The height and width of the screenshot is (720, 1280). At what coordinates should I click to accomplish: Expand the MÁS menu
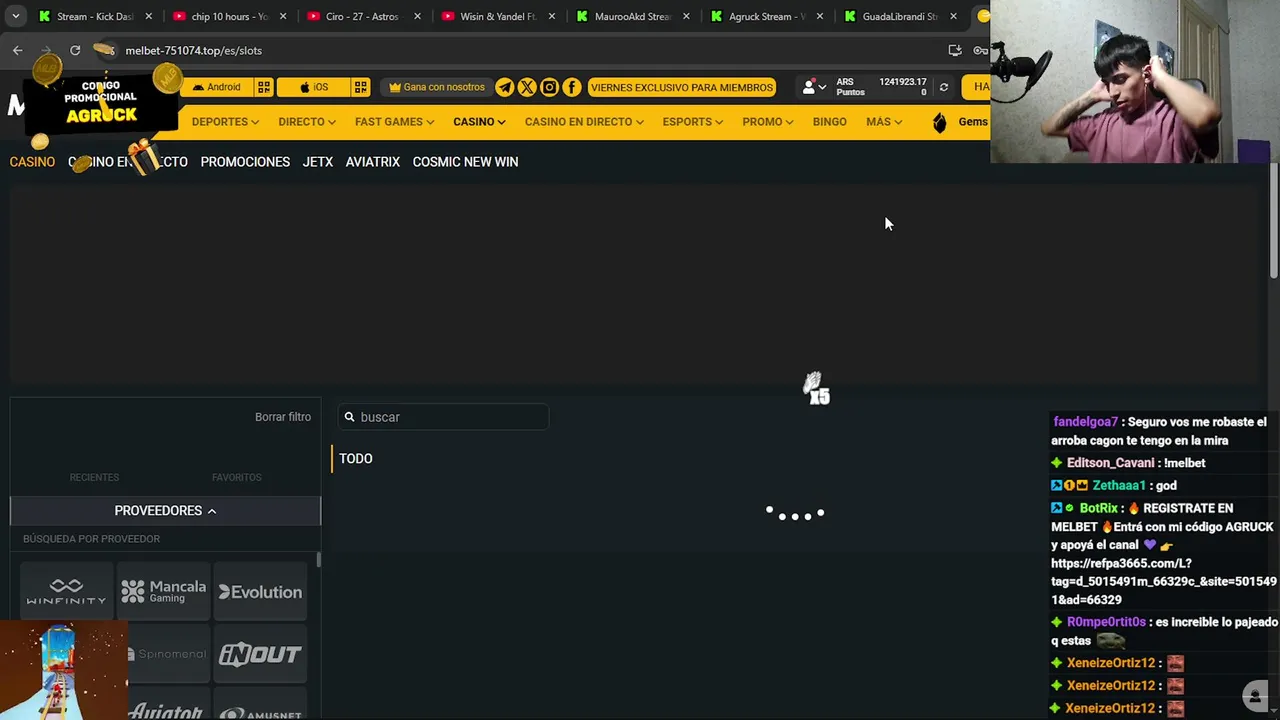tap(884, 122)
